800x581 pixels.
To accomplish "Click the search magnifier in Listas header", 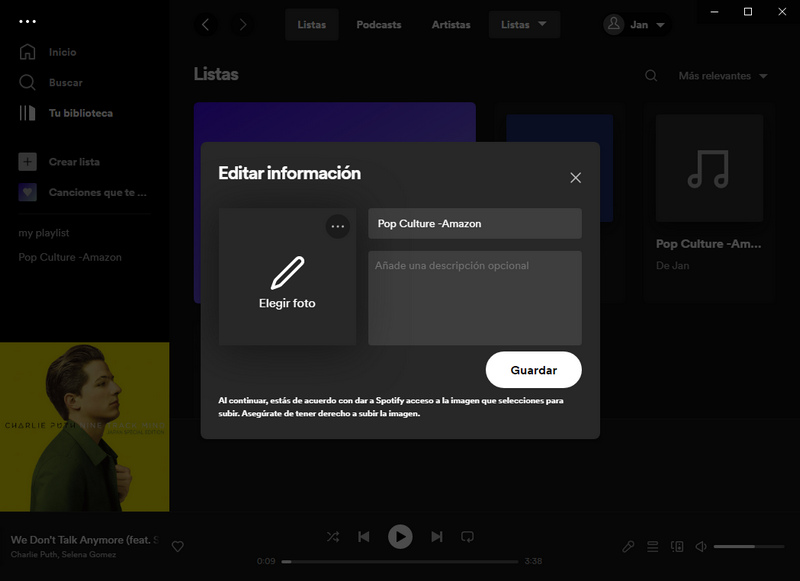I will click(x=651, y=76).
